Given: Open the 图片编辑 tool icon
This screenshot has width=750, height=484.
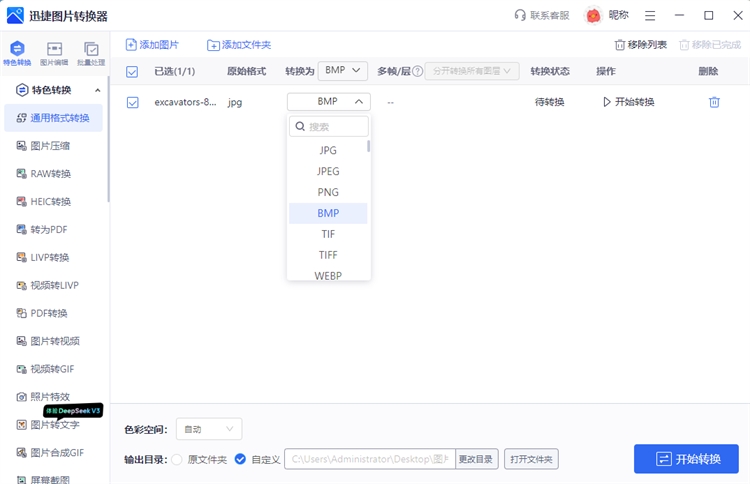Looking at the screenshot, I should 54,49.
